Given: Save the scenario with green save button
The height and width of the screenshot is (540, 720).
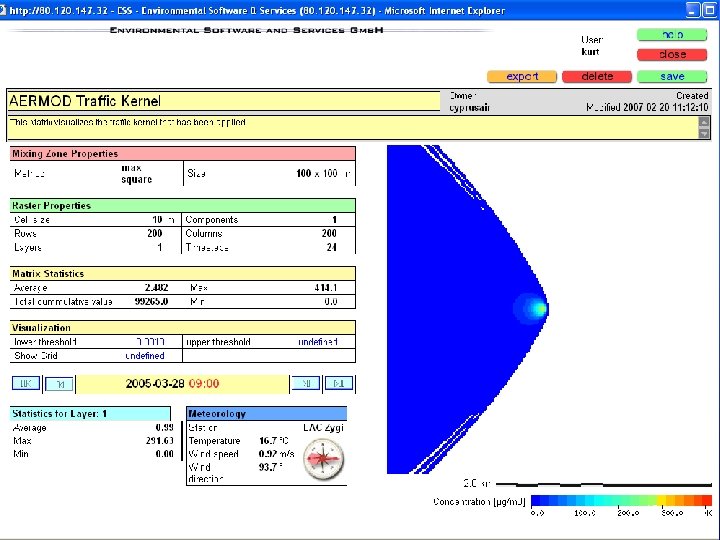Looking at the screenshot, I should click(673, 76).
